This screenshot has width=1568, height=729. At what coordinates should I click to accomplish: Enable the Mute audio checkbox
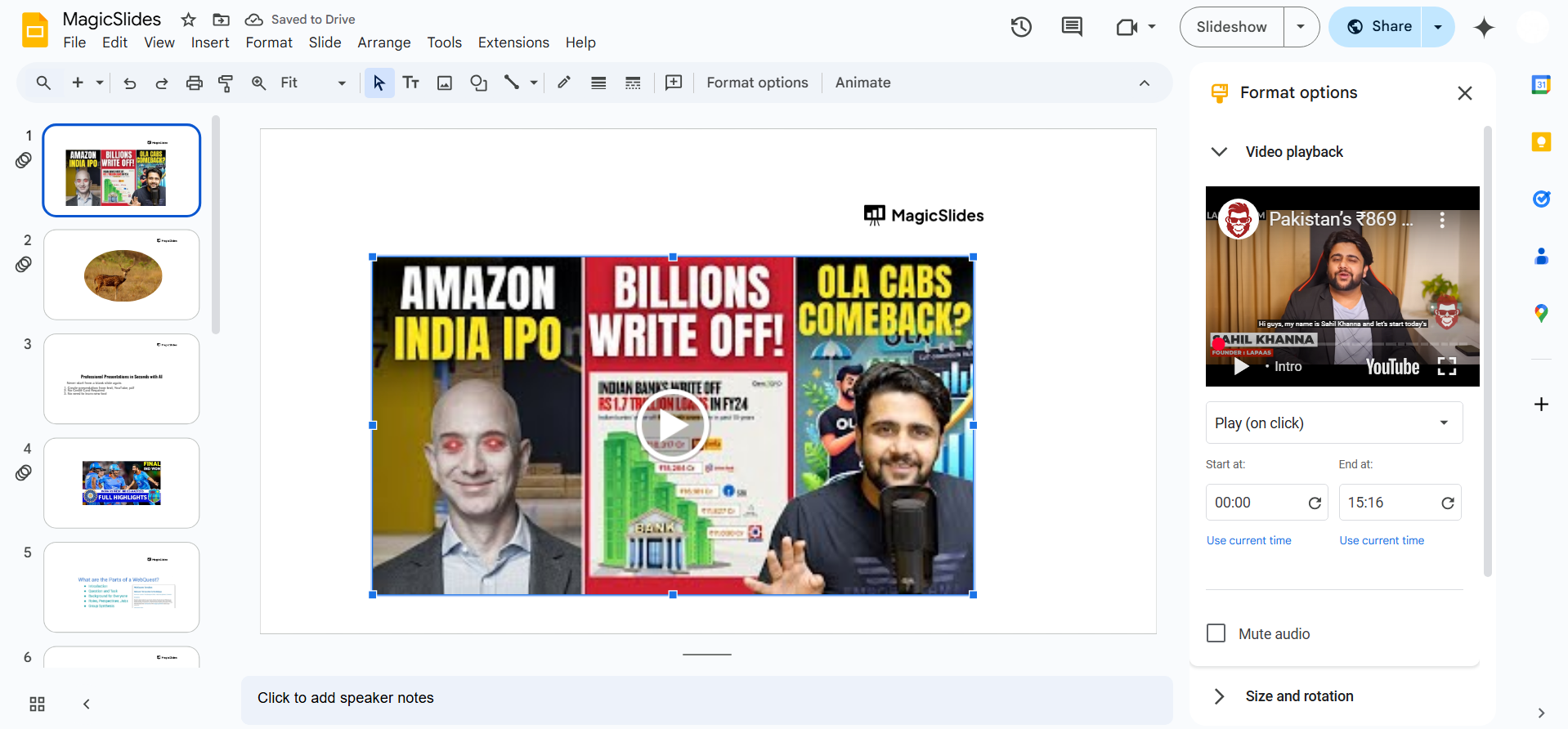coord(1216,633)
